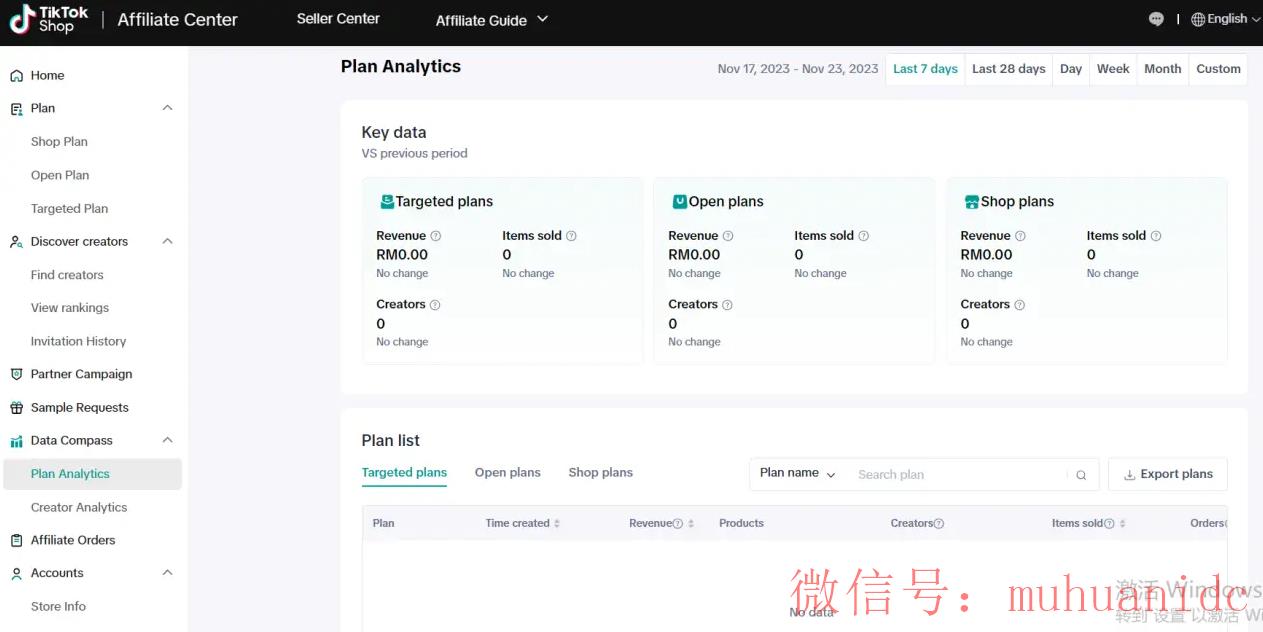Screen dimensions: 1263x632
Task: Collapse the Discover creators sidebar section
Action: point(167,242)
